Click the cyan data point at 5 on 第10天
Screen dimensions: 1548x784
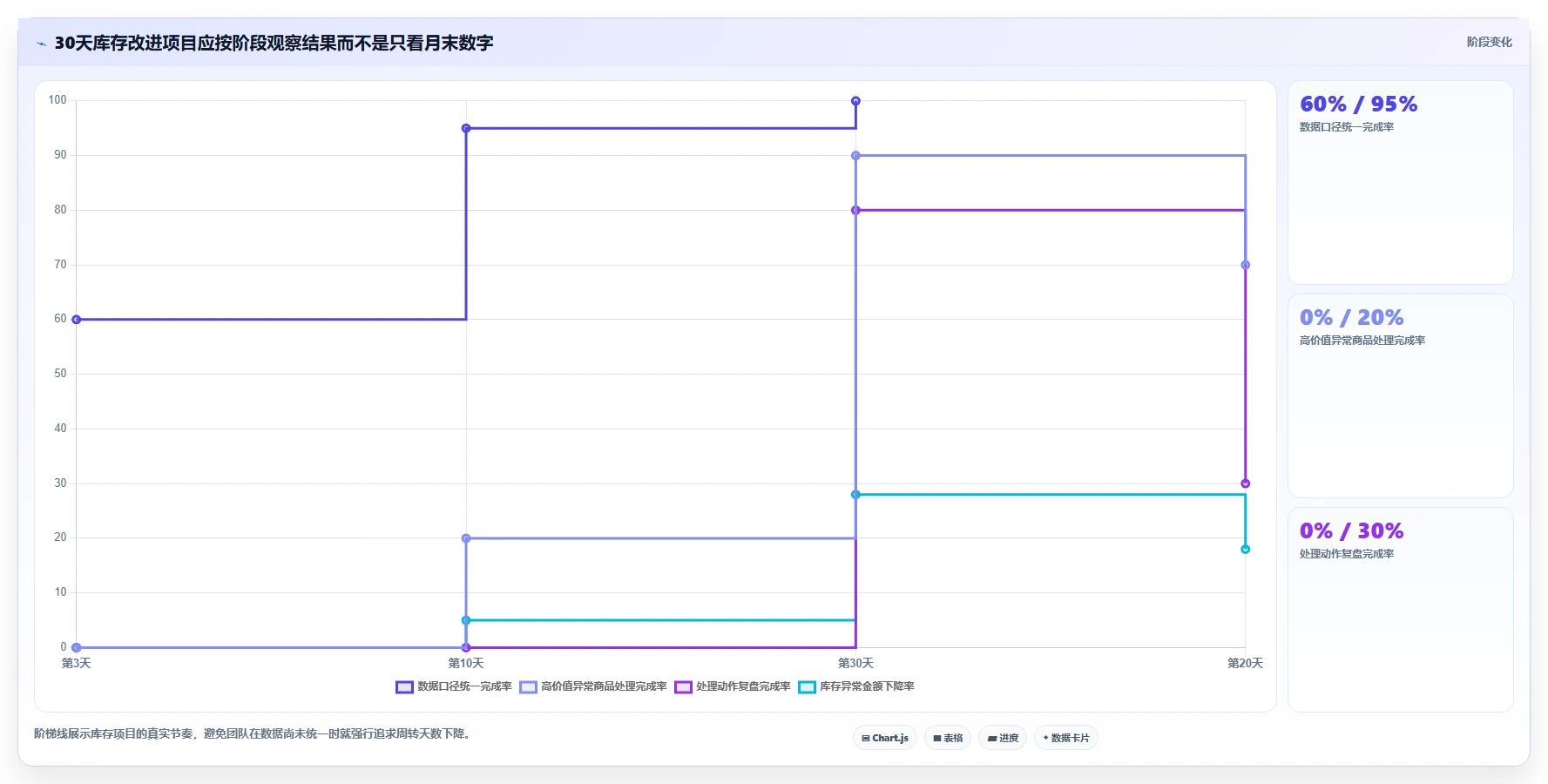[466, 620]
